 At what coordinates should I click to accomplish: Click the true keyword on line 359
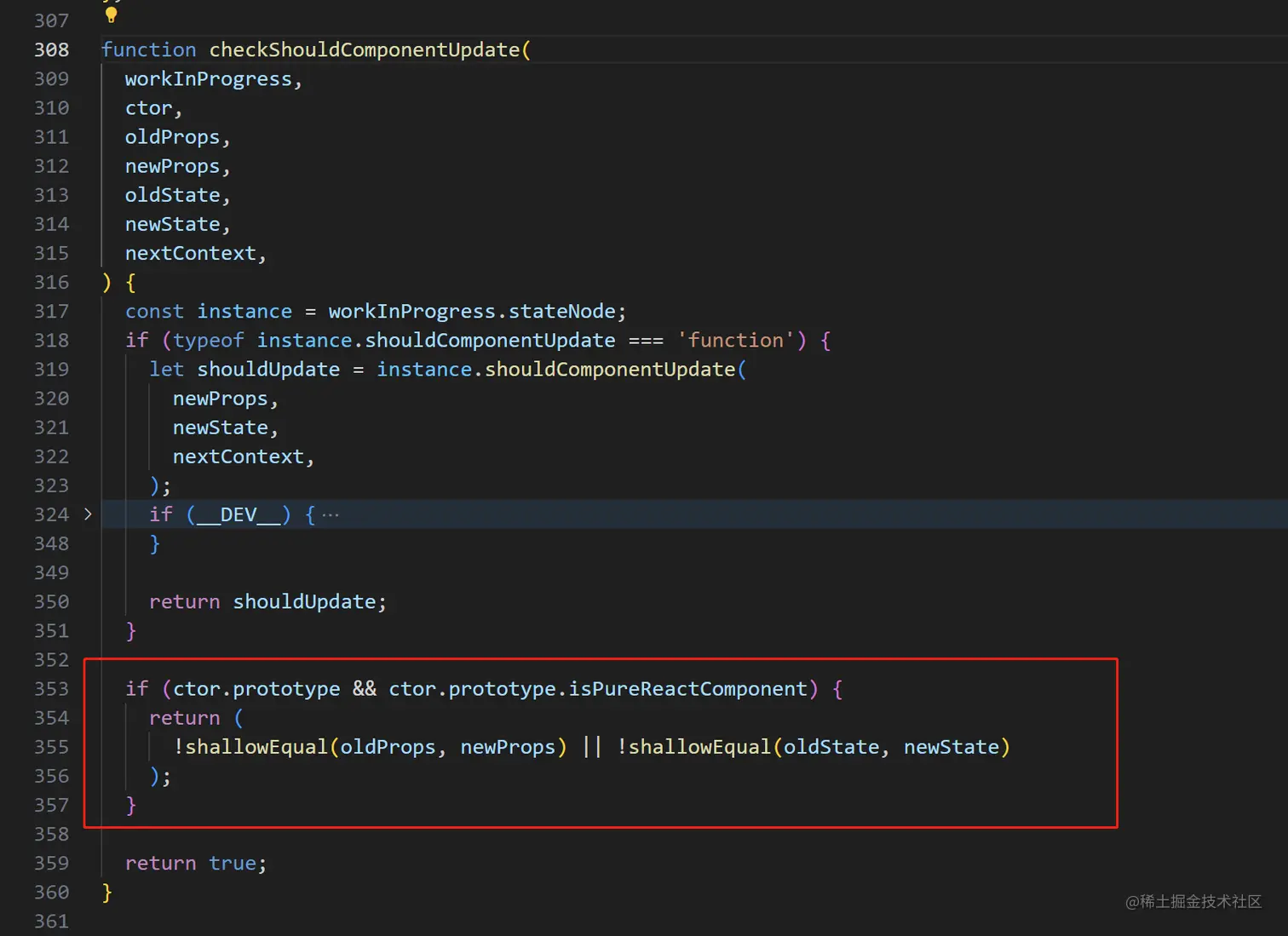(233, 864)
